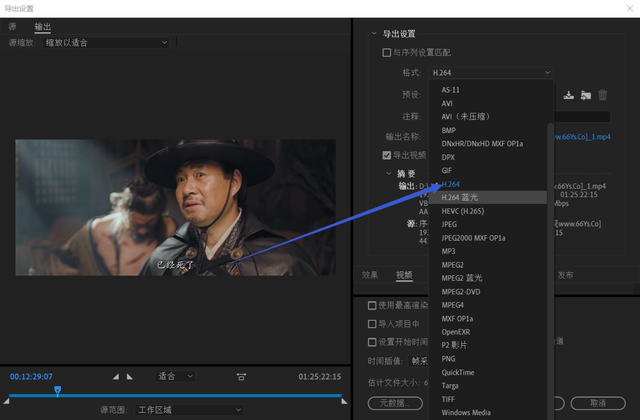Click the blue playhead marker
This screenshot has width=640, height=420.
58,391
